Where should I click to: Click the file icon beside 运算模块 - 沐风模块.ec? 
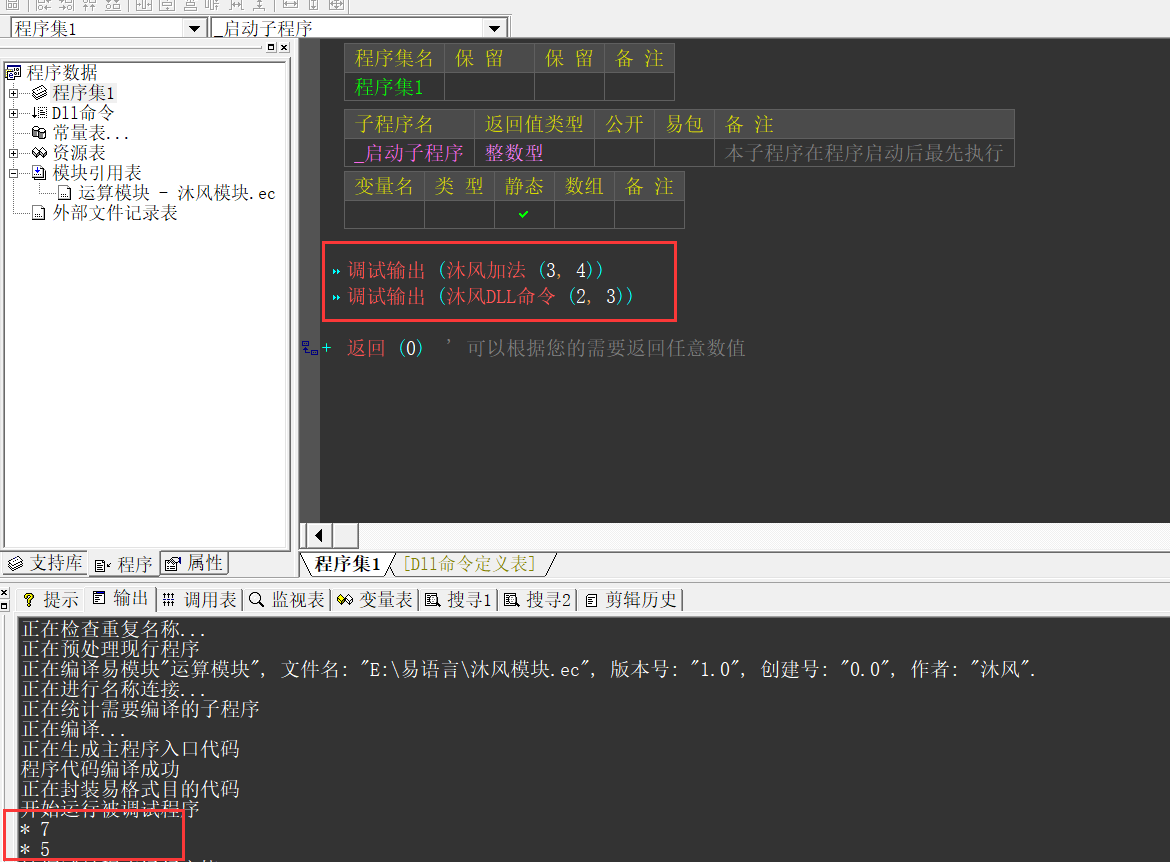click(65, 193)
